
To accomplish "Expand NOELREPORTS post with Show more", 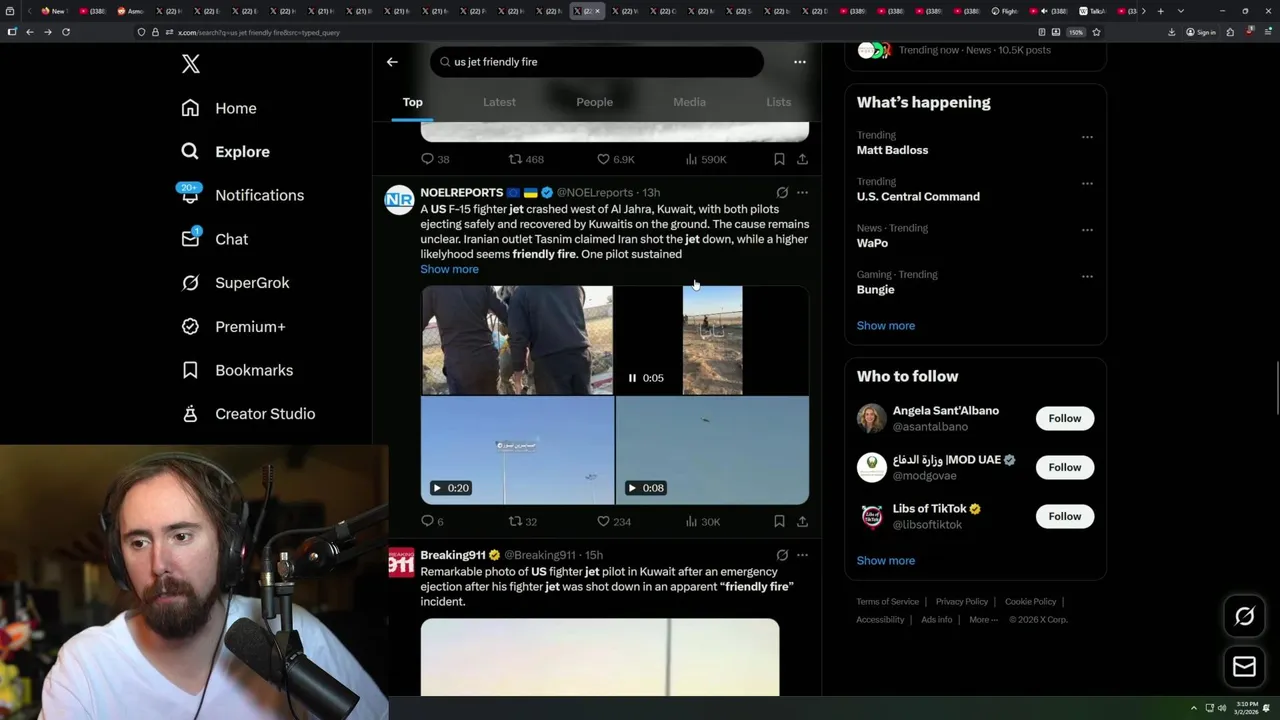I will click(x=449, y=269).
